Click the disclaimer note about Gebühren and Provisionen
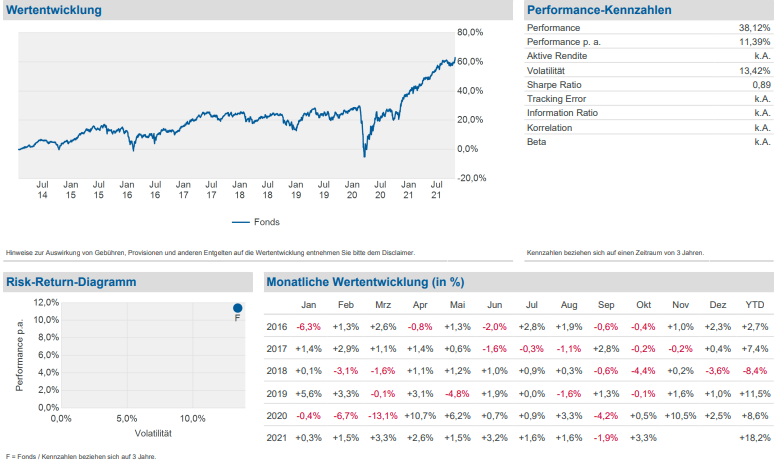The width and height of the screenshot is (778, 464). point(210,253)
